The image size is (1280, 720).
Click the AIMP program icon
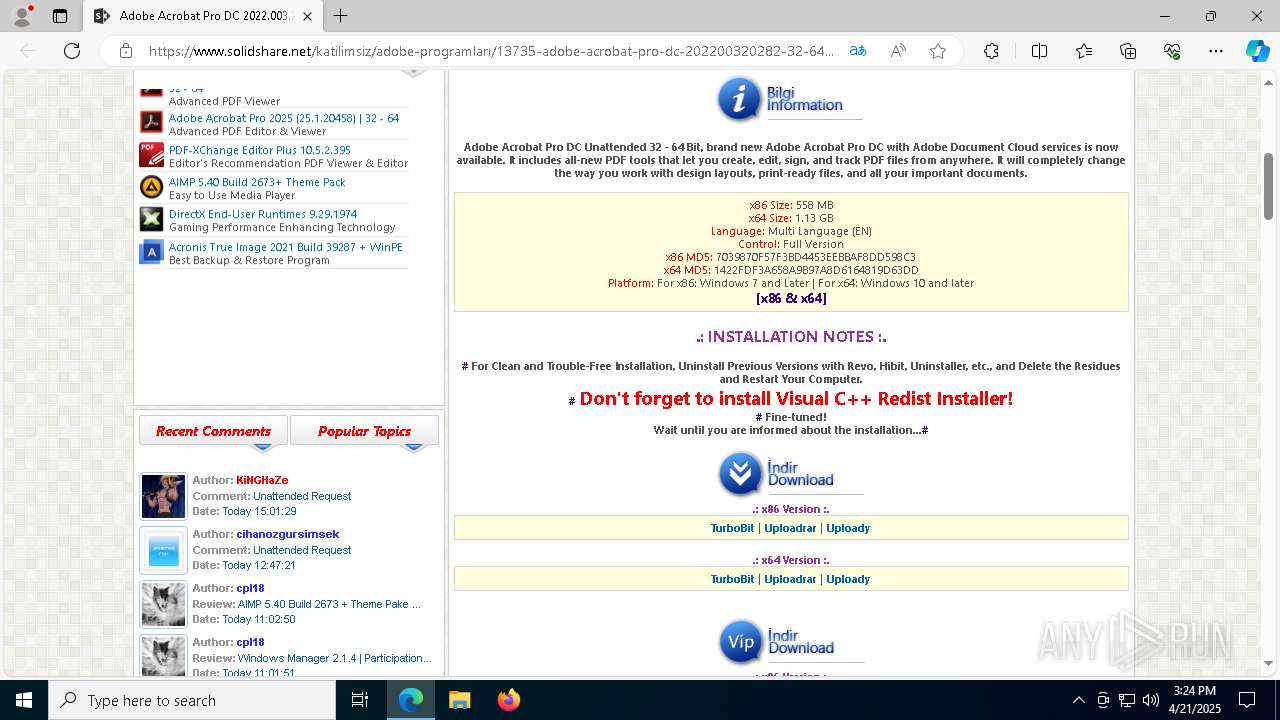click(x=151, y=187)
